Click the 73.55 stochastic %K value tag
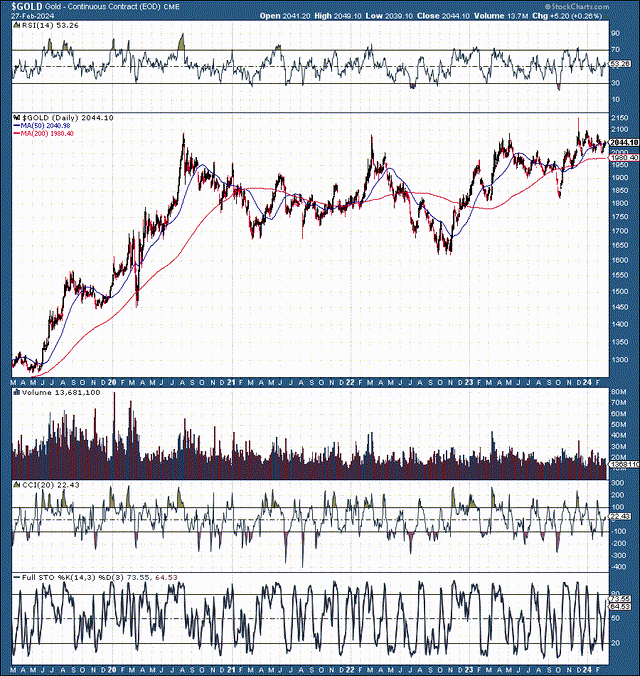640x676 pixels. pos(620,599)
